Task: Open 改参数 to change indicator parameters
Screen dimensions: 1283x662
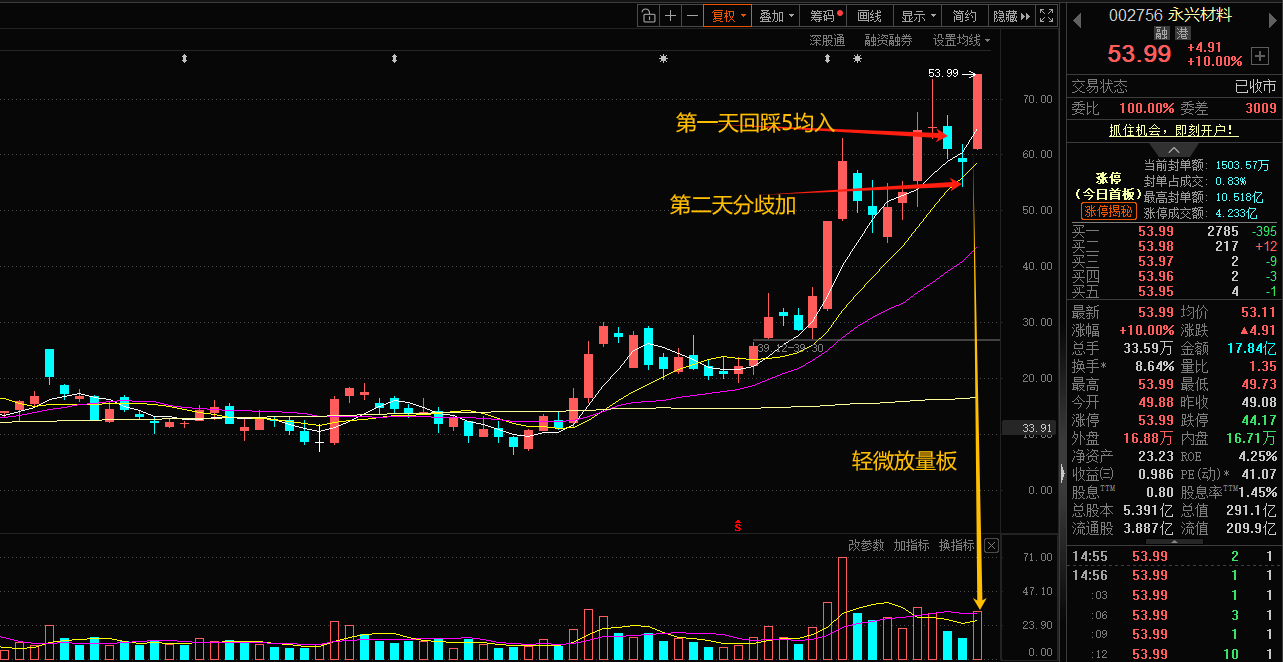Action: [x=866, y=545]
